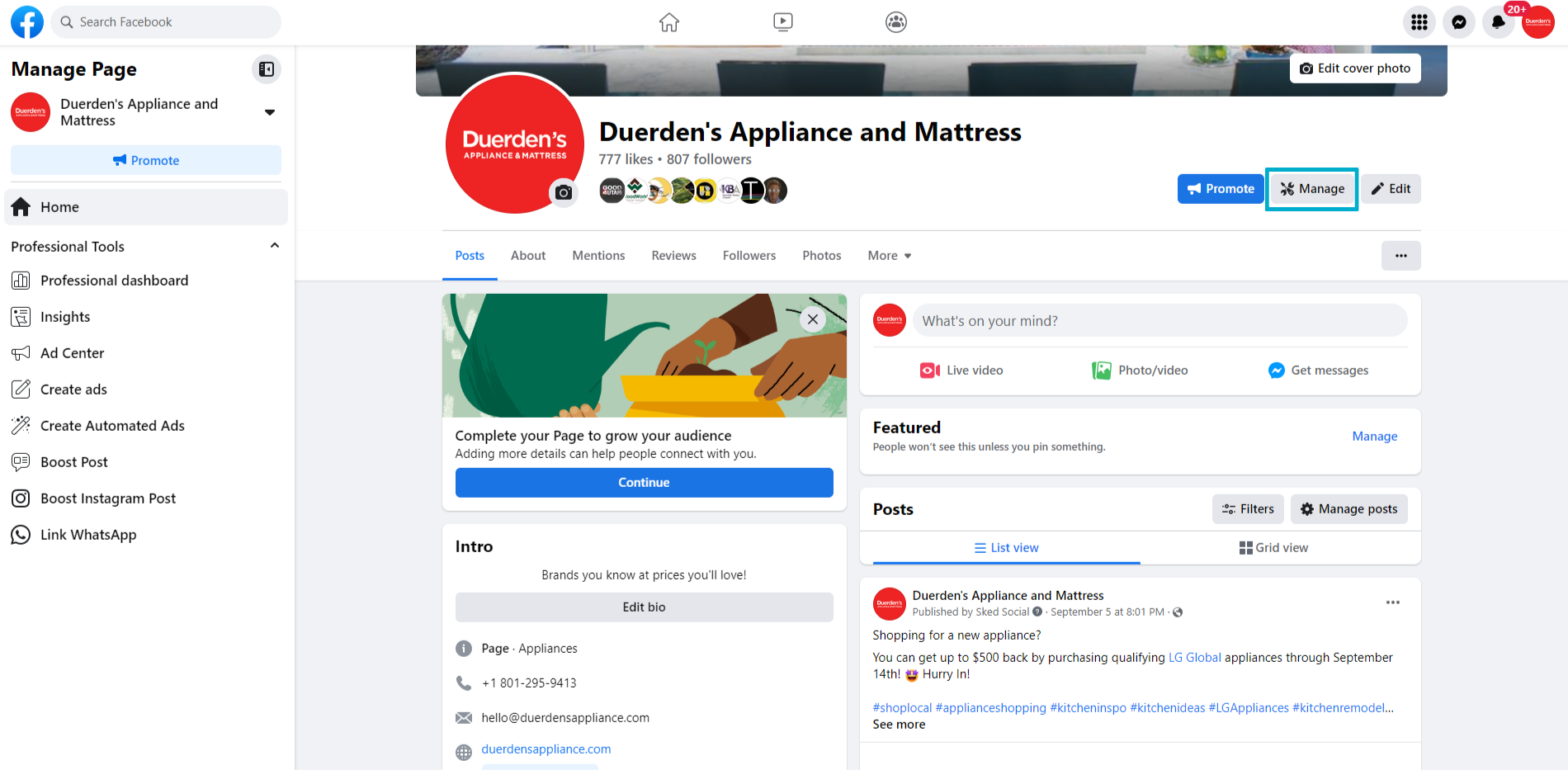The height and width of the screenshot is (770, 1568).
Task: Open the Duerden's profile picture
Action: tap(515, 144)
